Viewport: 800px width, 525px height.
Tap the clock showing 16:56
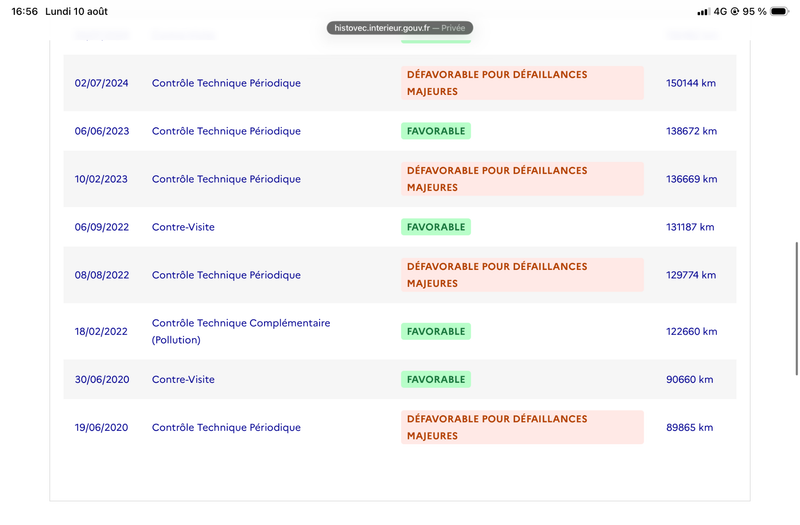tap(24, 11)
